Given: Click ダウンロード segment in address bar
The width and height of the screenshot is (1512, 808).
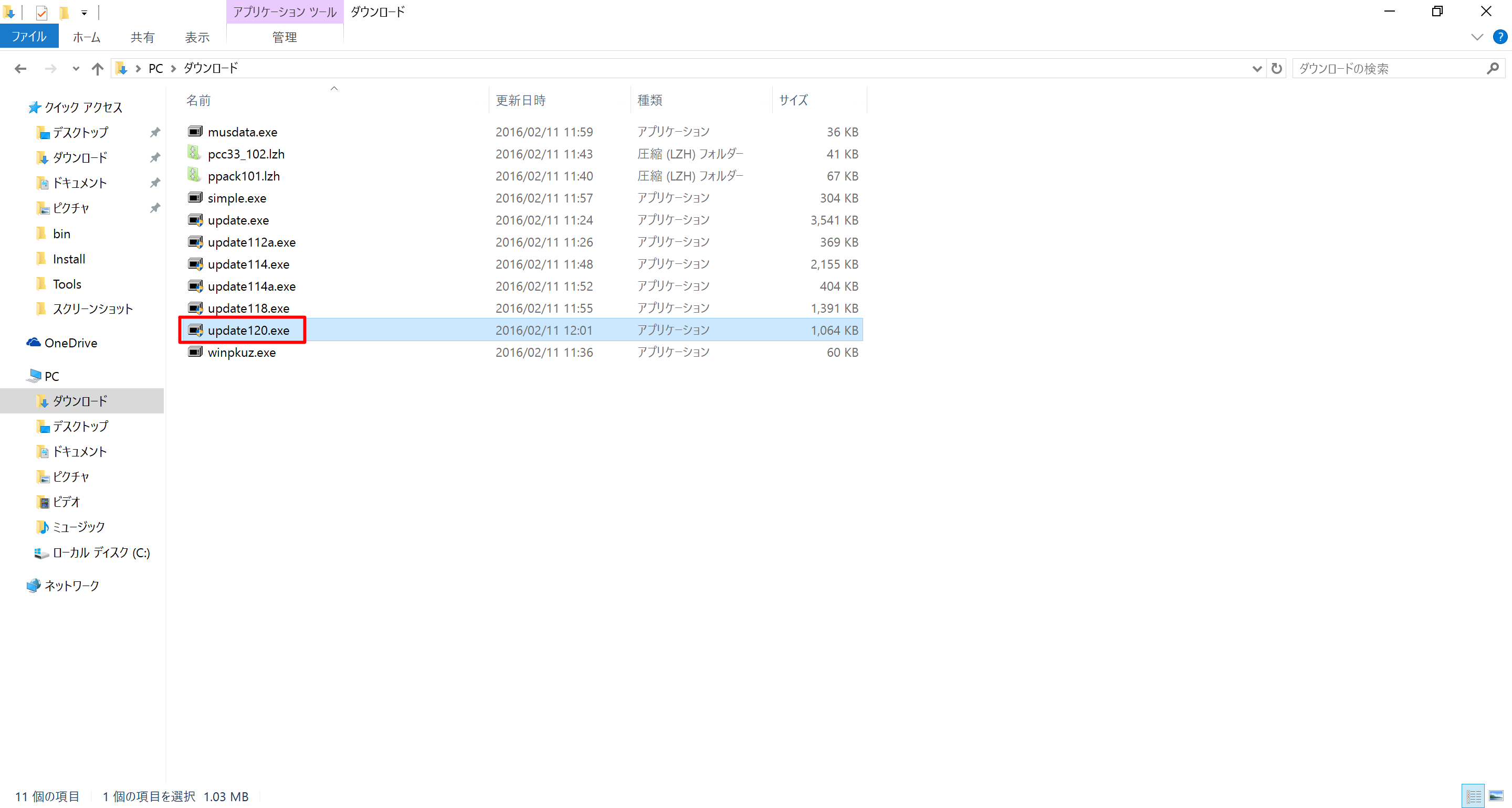Looking at the screenshot, I should tap(211, 69).
